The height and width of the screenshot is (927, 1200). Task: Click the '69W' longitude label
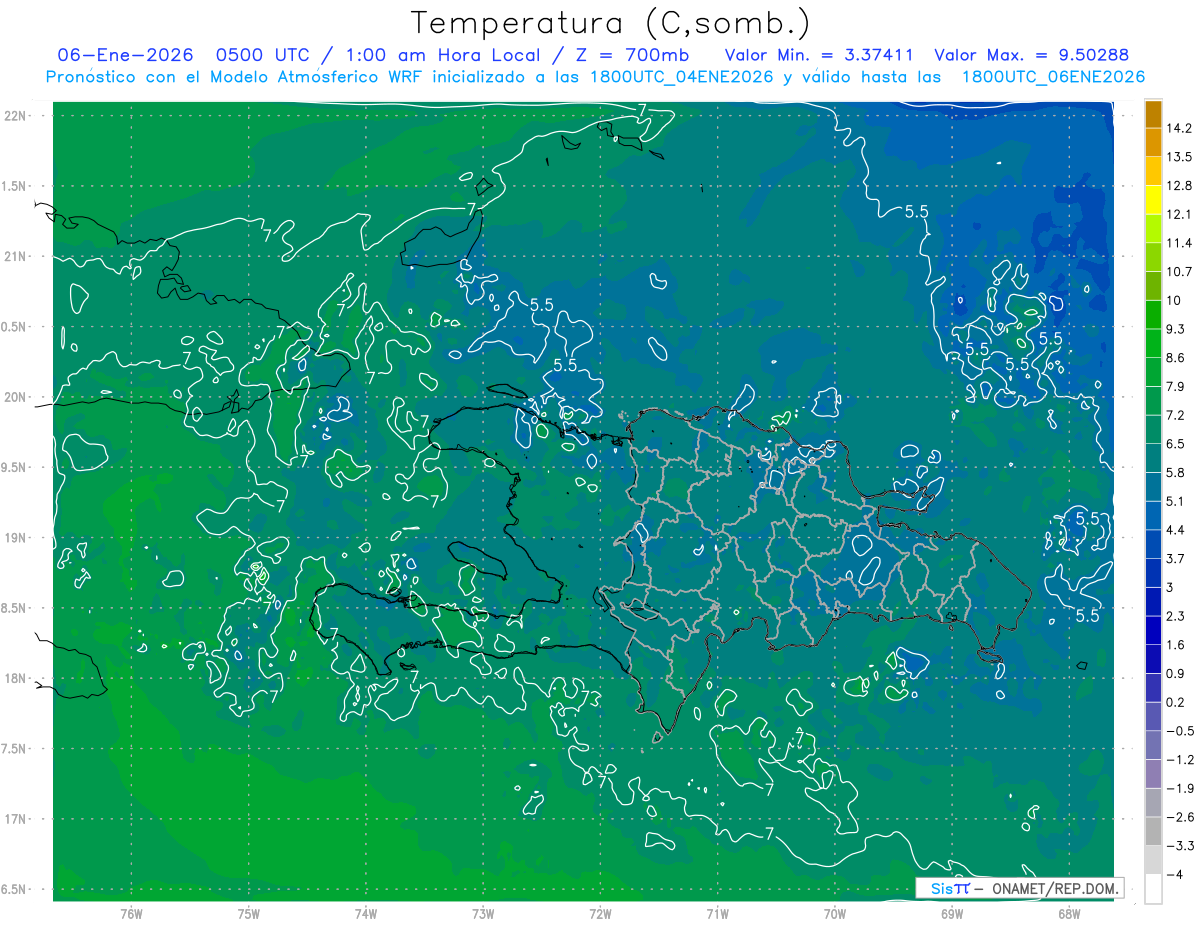tap(952, 914)
